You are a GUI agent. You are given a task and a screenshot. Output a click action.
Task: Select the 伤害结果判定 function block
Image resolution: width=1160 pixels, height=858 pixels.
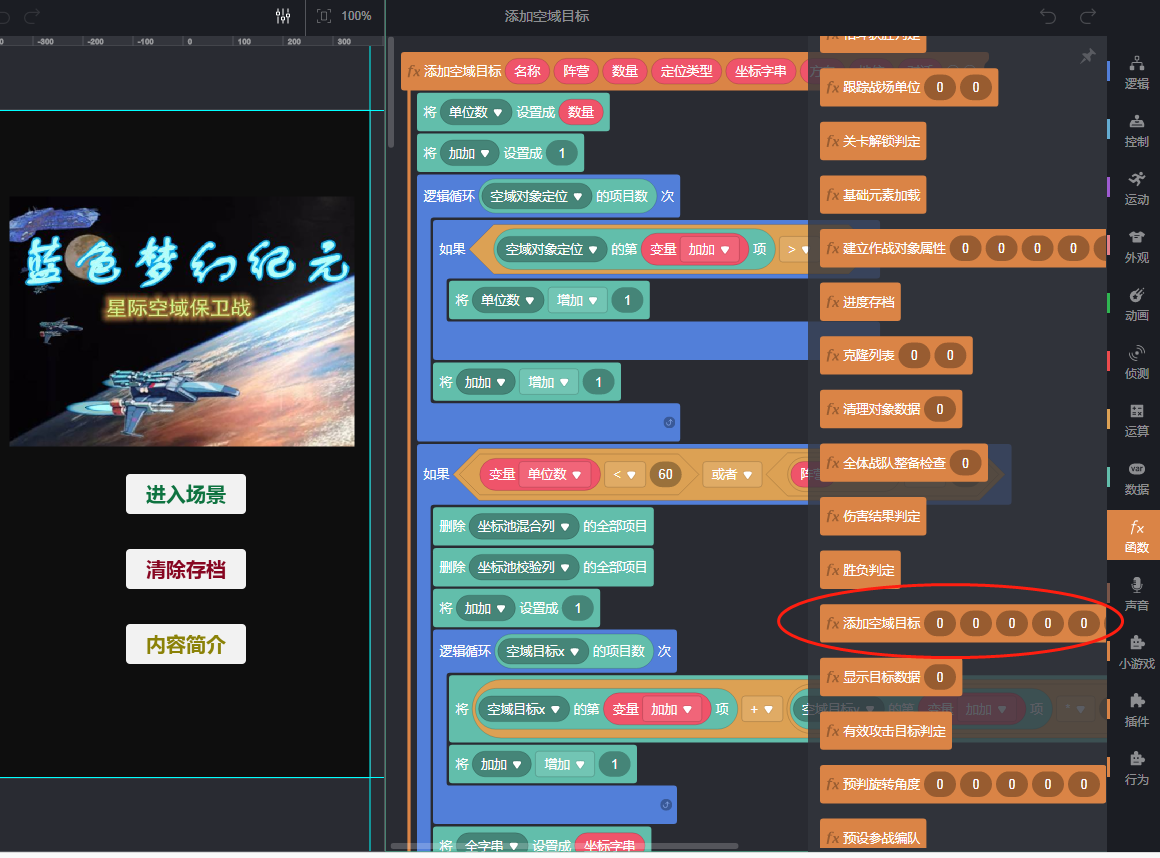click(873, 516)
